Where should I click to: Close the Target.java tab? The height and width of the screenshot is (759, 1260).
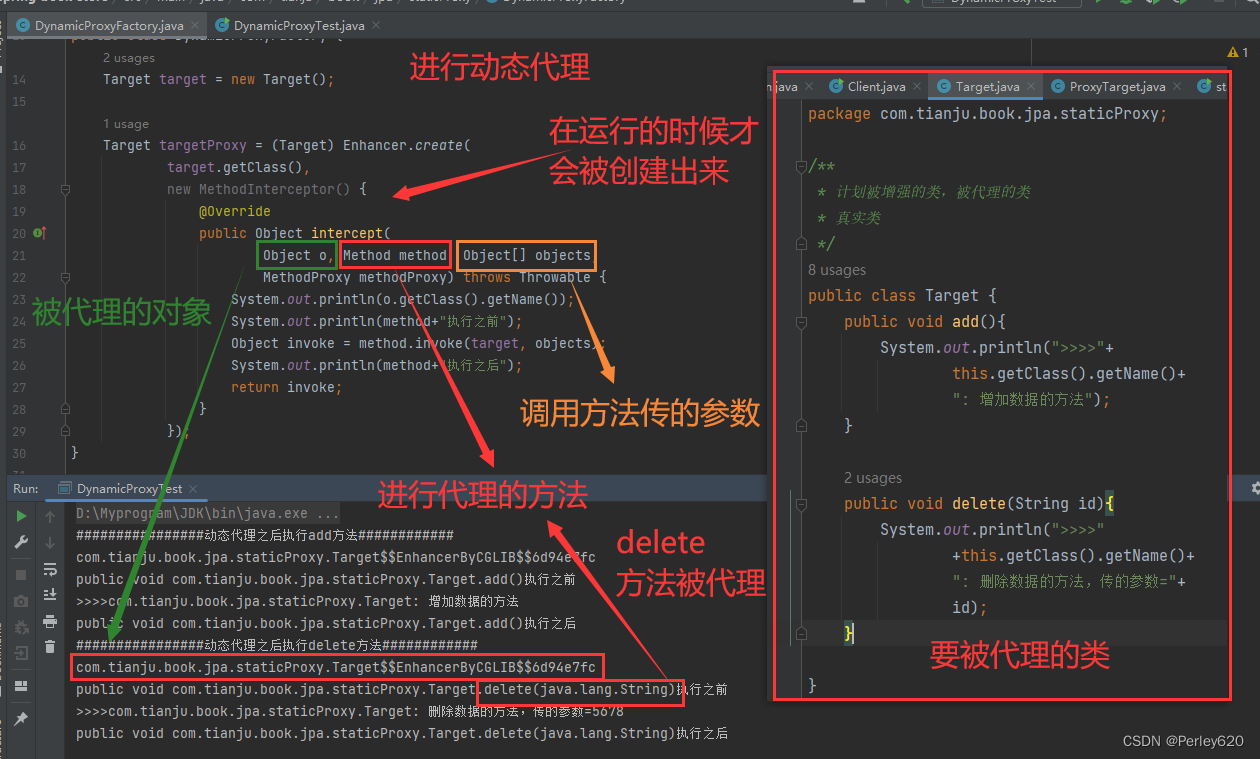pos(1032,87)
